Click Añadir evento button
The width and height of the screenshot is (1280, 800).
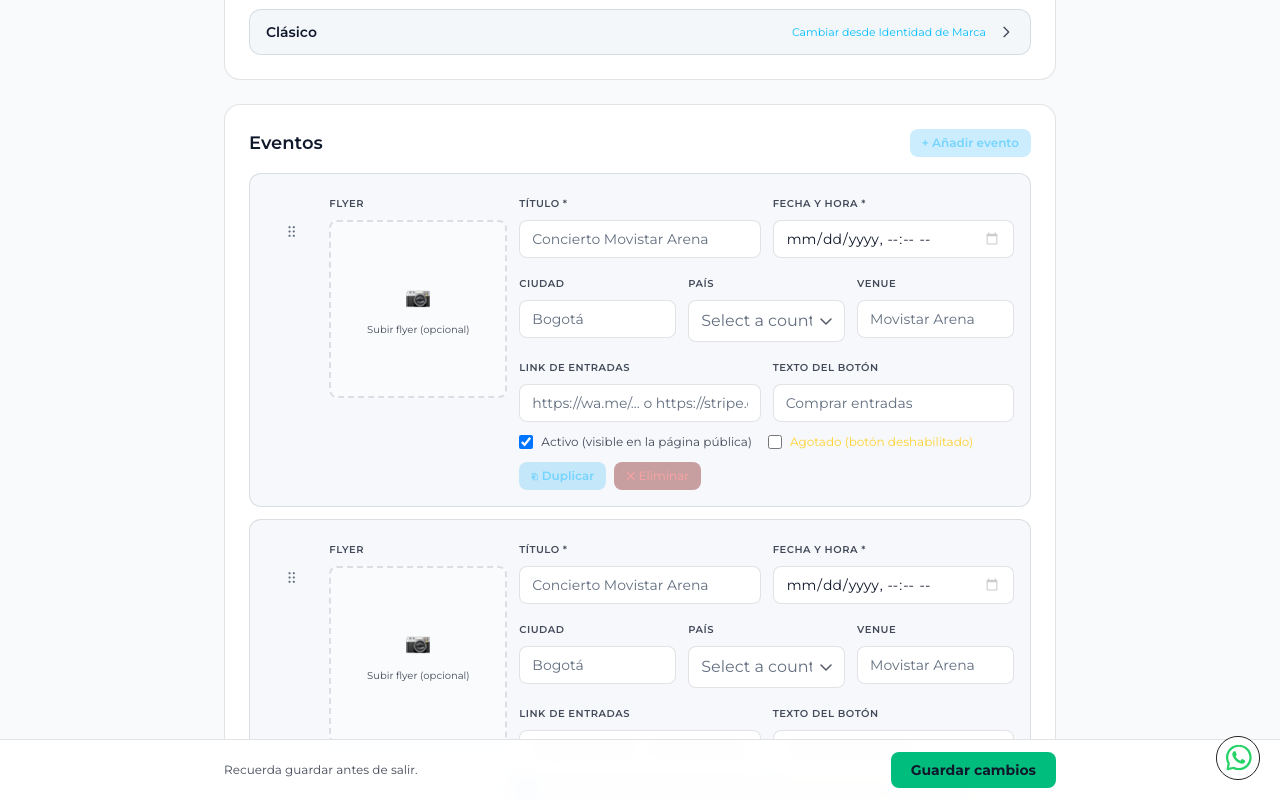point(970,143)
